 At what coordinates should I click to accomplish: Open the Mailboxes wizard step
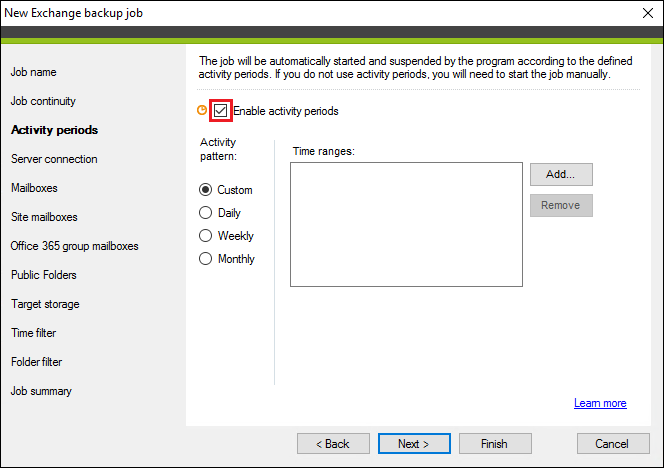point(34,188)
